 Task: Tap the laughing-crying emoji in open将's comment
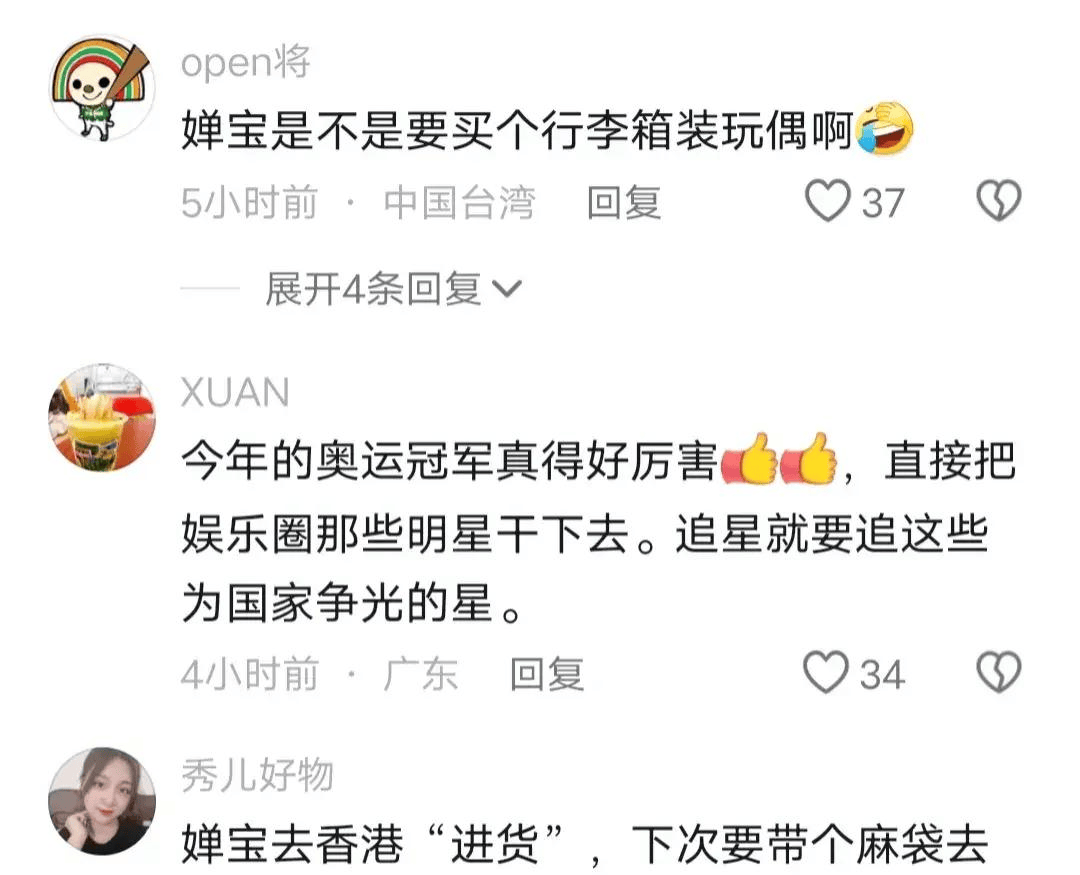tap(884, 129)
